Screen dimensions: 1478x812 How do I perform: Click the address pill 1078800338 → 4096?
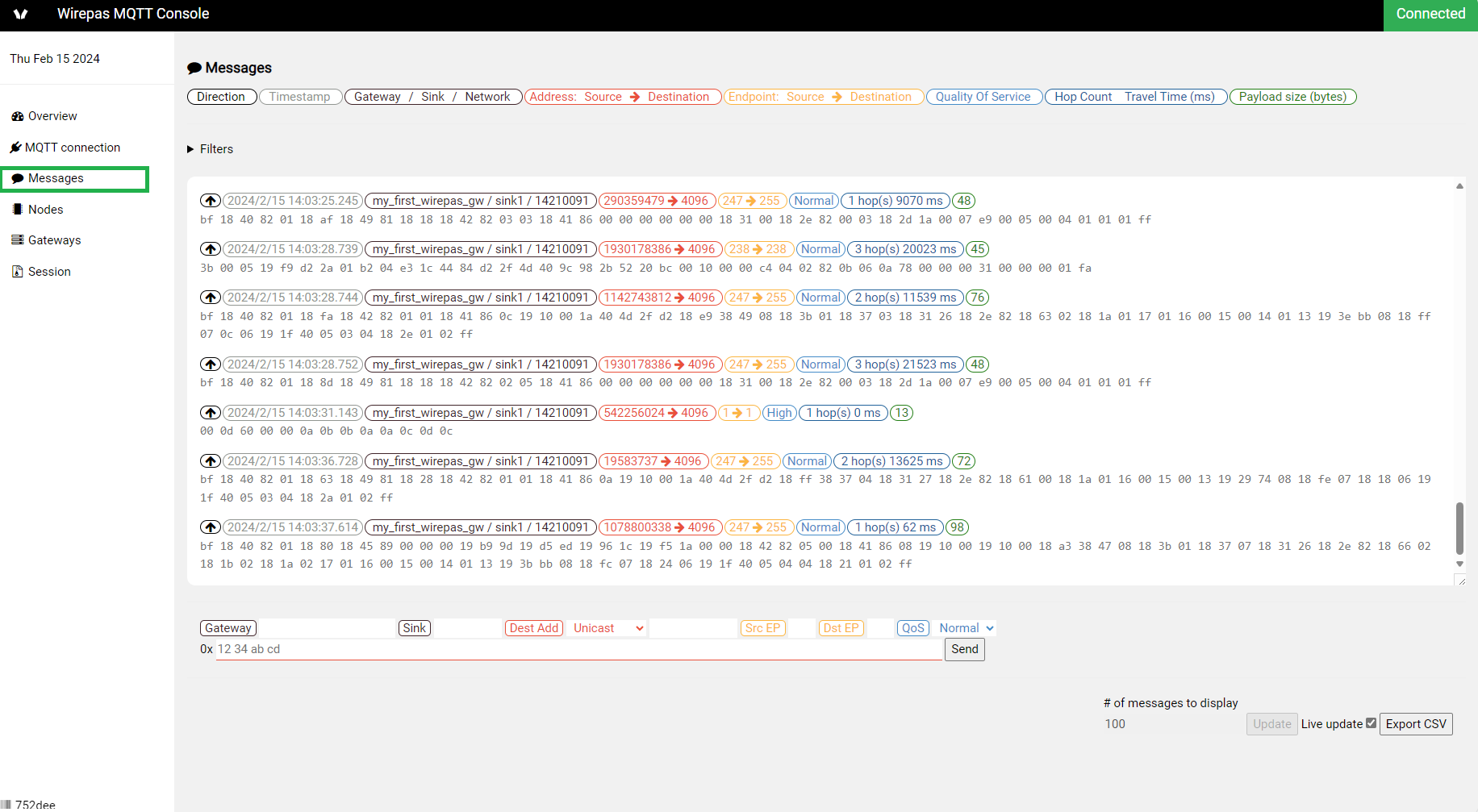pos(659,527)
